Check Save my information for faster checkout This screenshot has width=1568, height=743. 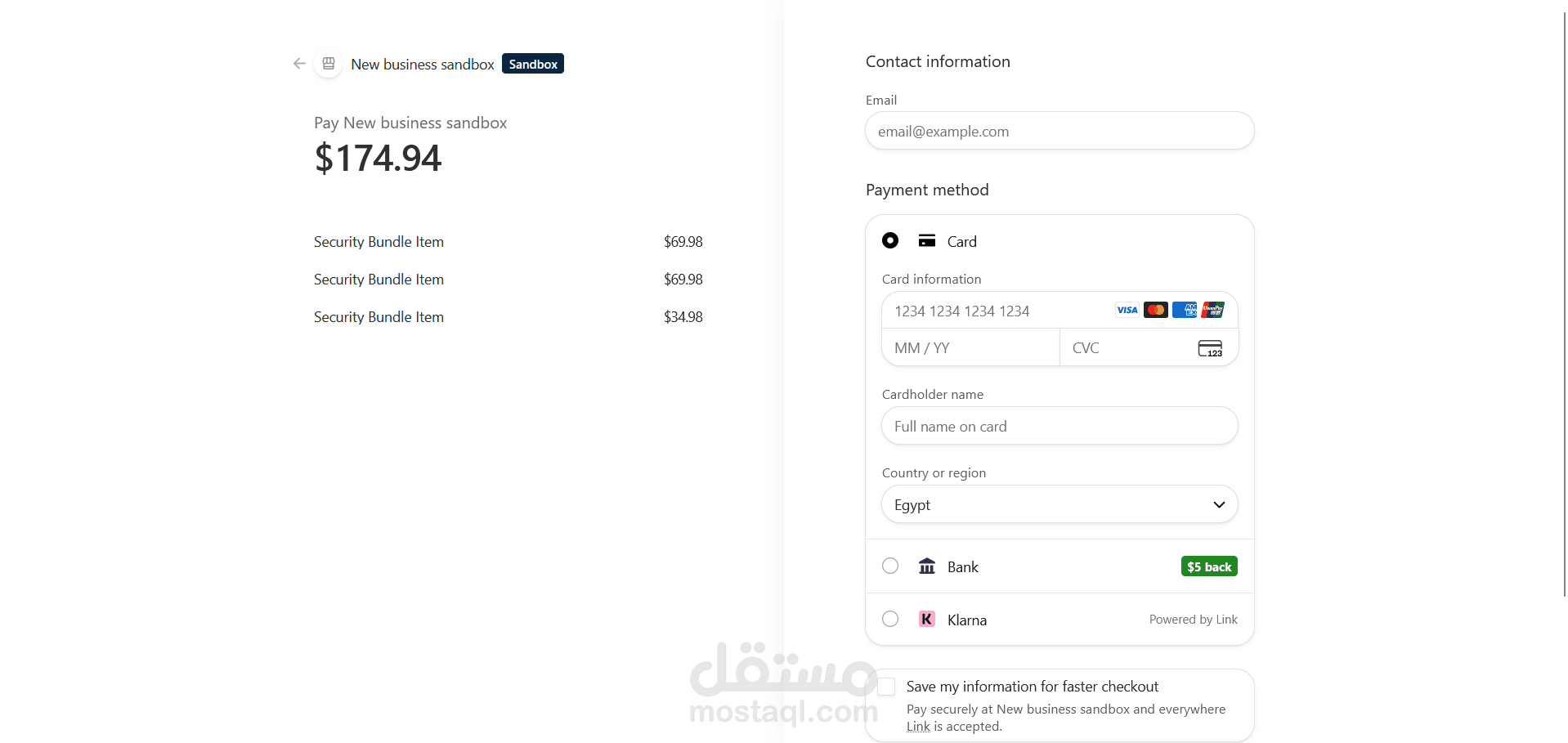tap(886, 687)
